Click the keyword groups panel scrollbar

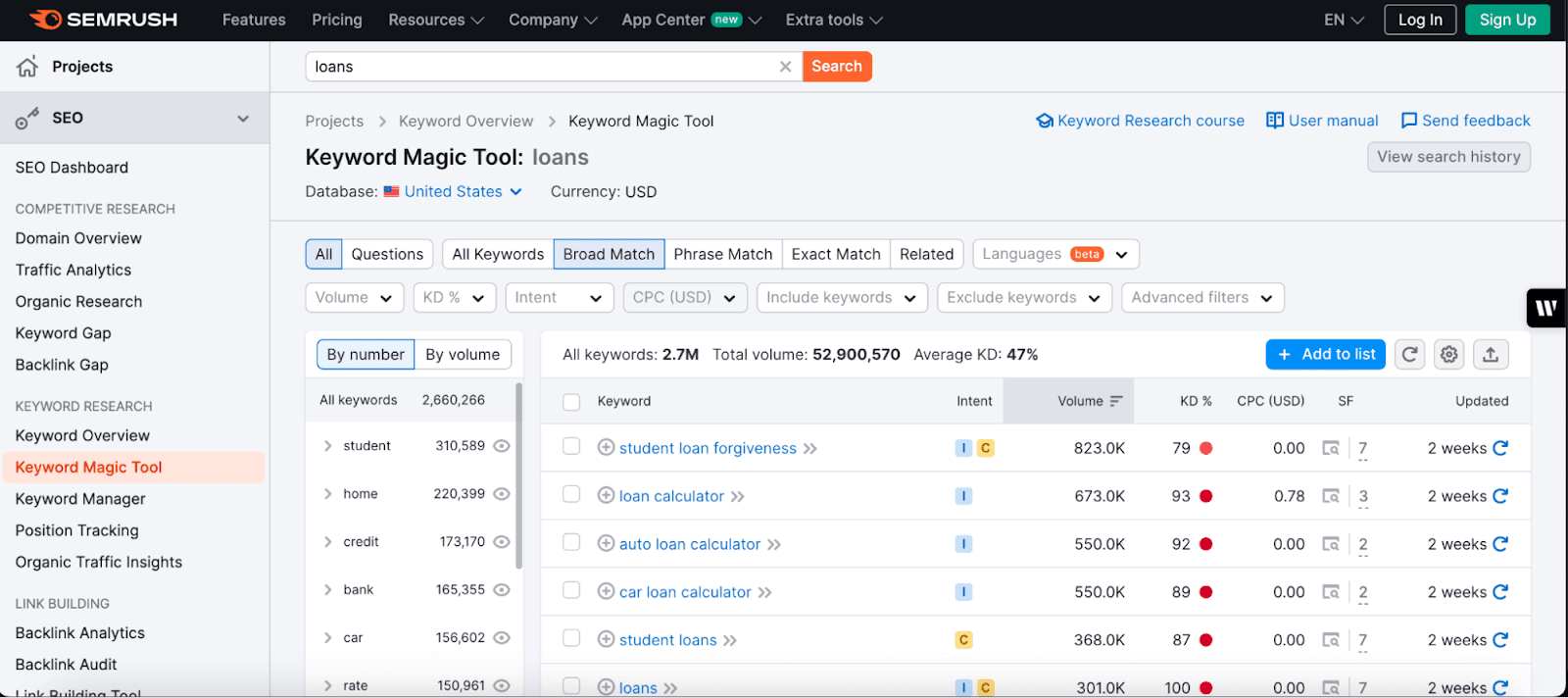pyautogui.click(x=518, y=475)
